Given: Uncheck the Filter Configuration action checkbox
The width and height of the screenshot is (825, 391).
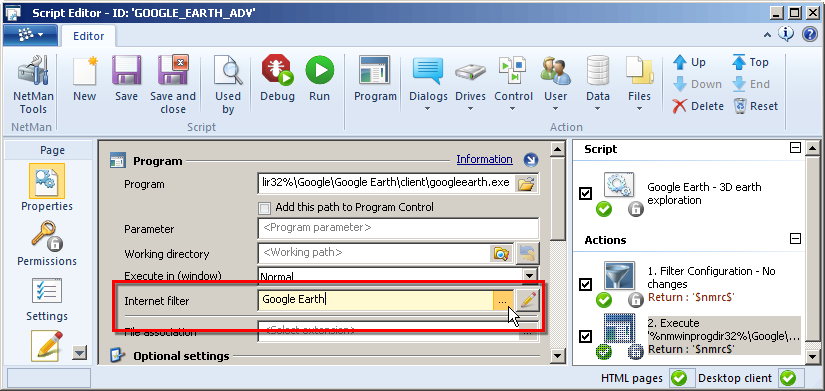Looking at the screenshot, I should pyautogui.click(x=585, y=284).
